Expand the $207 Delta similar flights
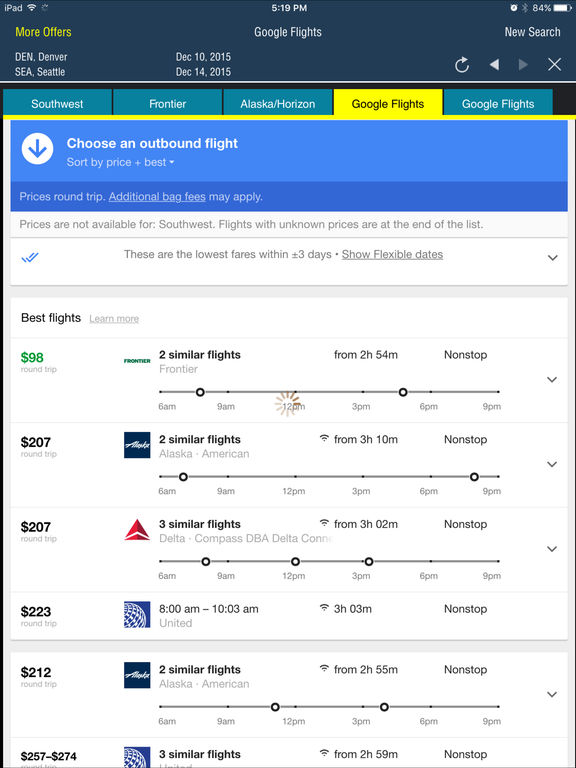Image resolution: width=576 pixels, height=768 pixels. (x=552, y=549)
